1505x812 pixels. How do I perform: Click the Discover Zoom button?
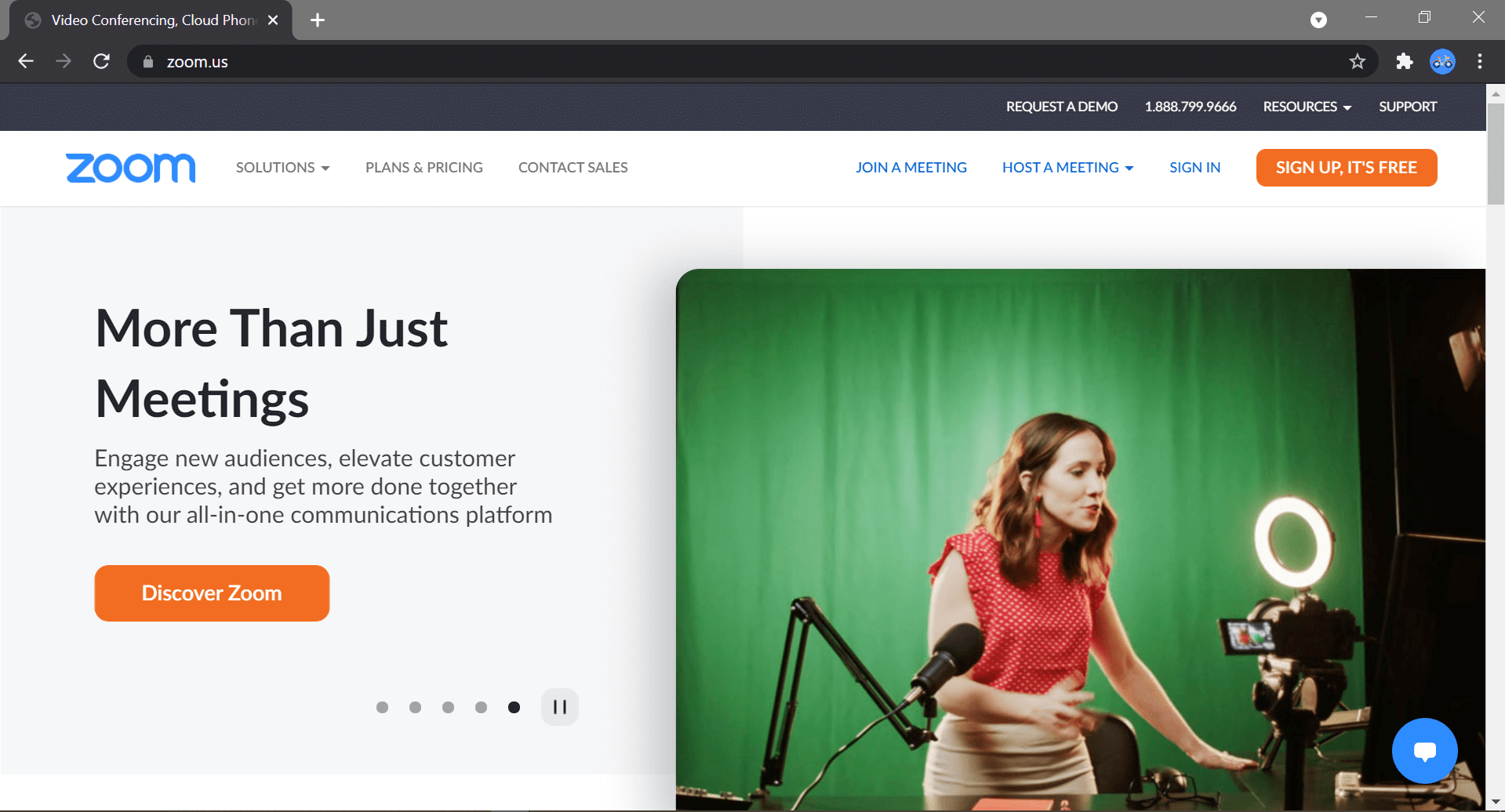click(x=212, y=593)
